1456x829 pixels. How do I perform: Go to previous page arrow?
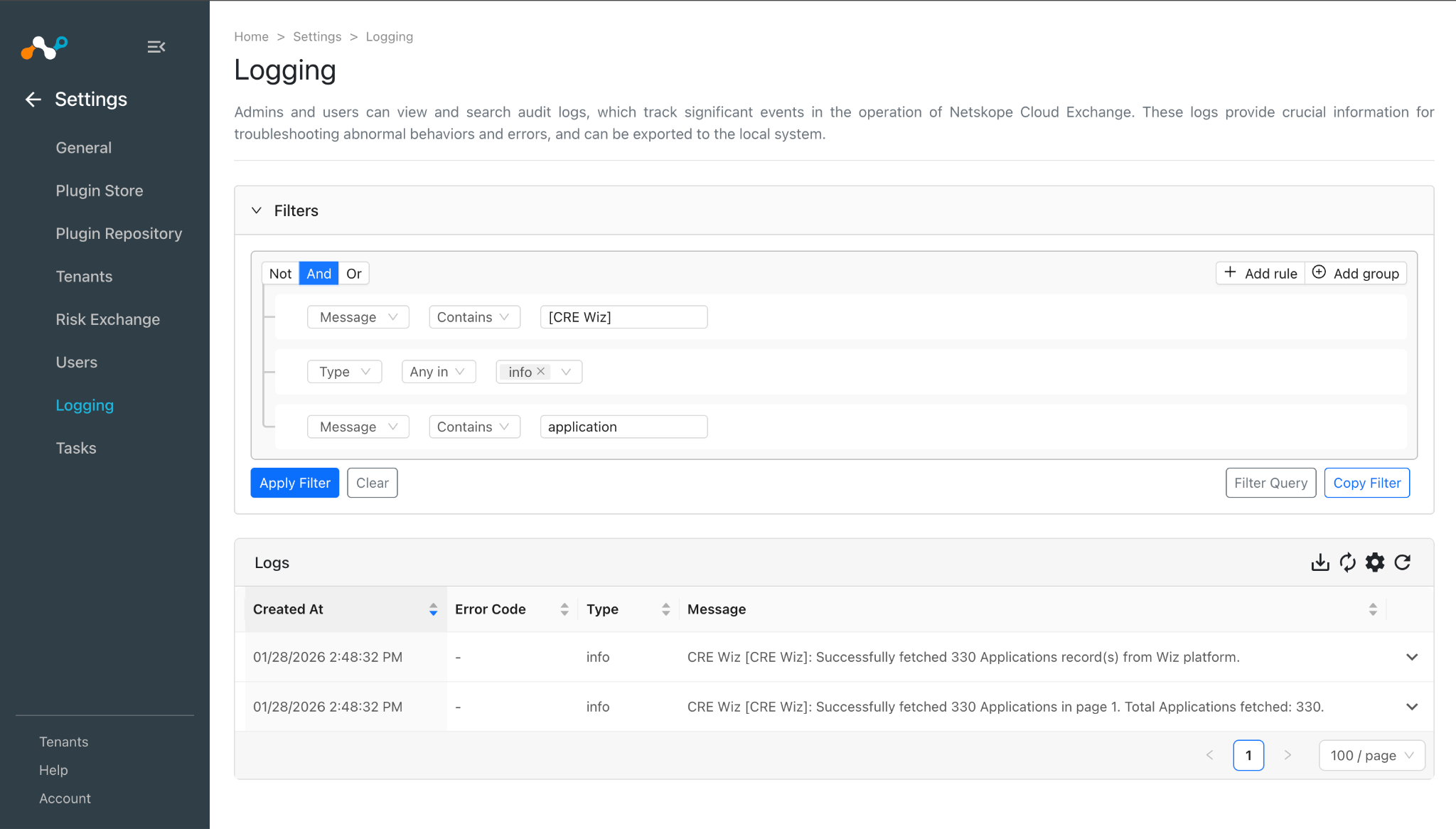tap(1210, 755)
